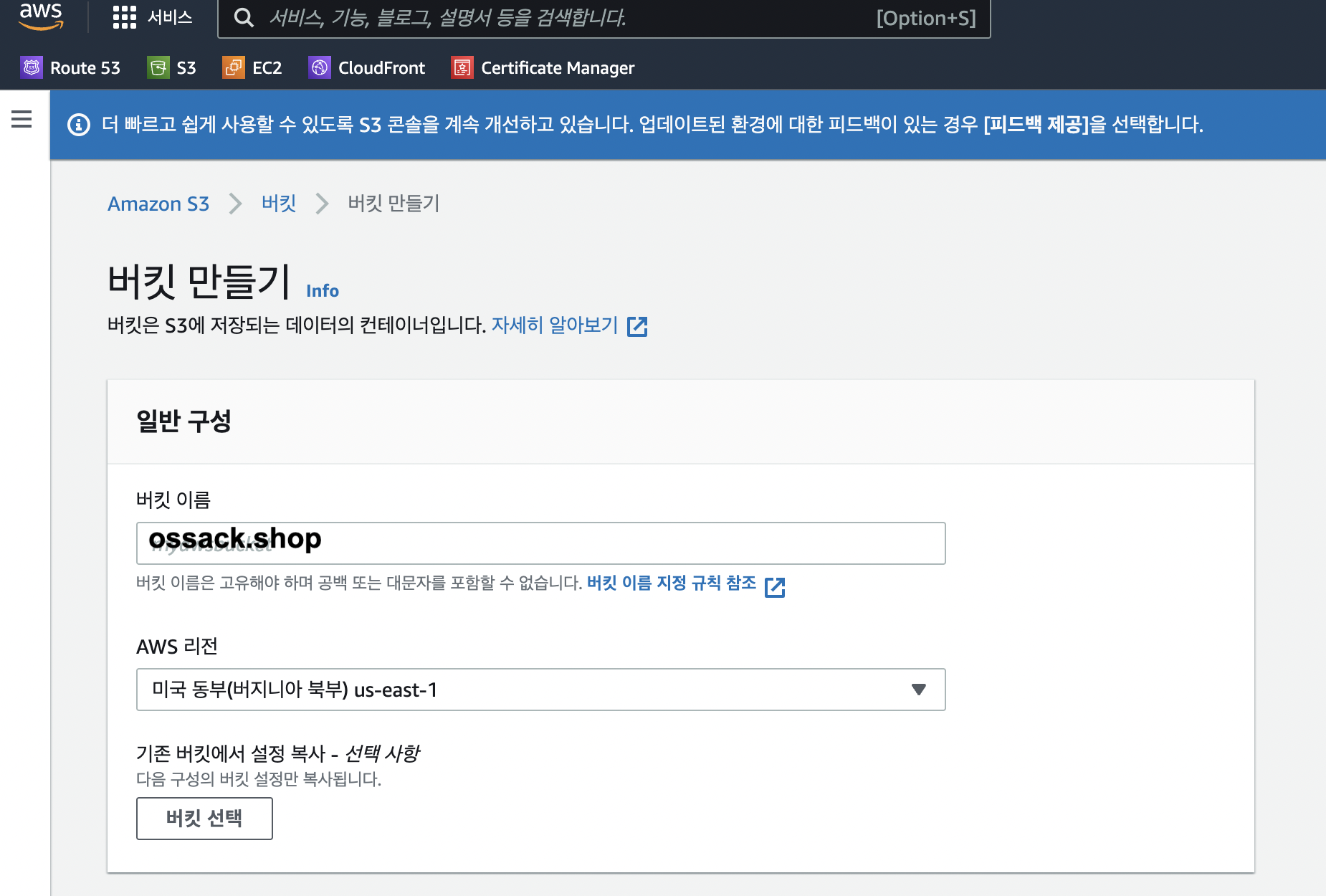This screenshot has width=1326, height=896.
Task: Click the region dropdown arrow
Action: (919, 690)
